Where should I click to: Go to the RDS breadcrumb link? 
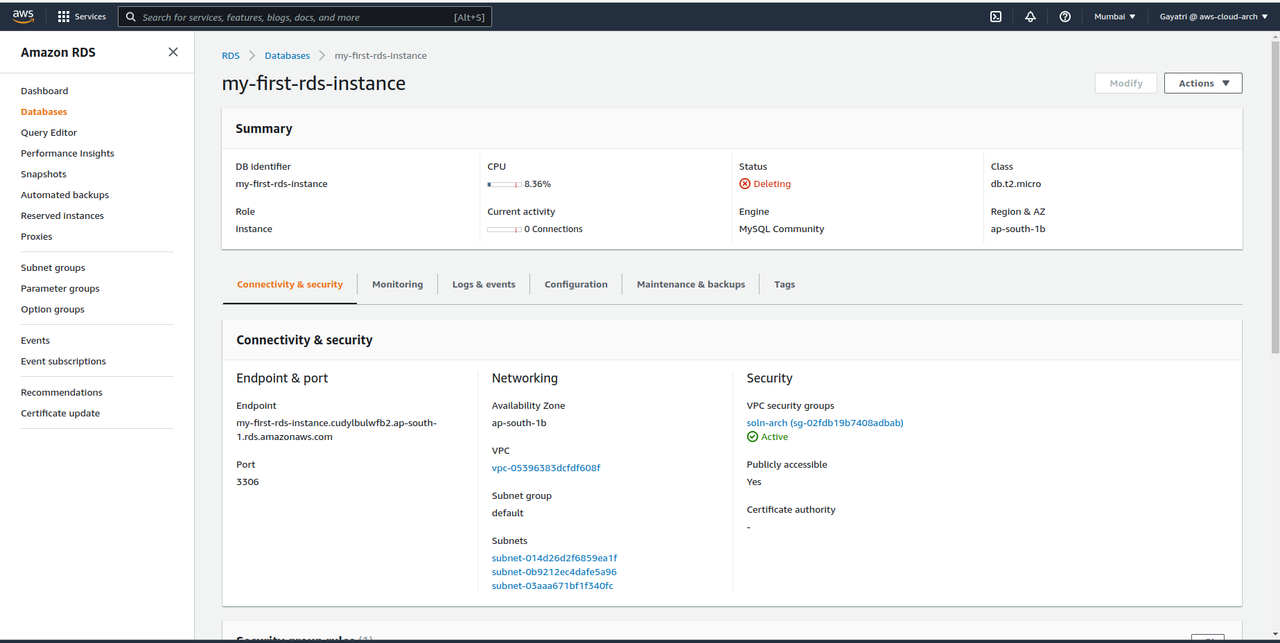231,56
